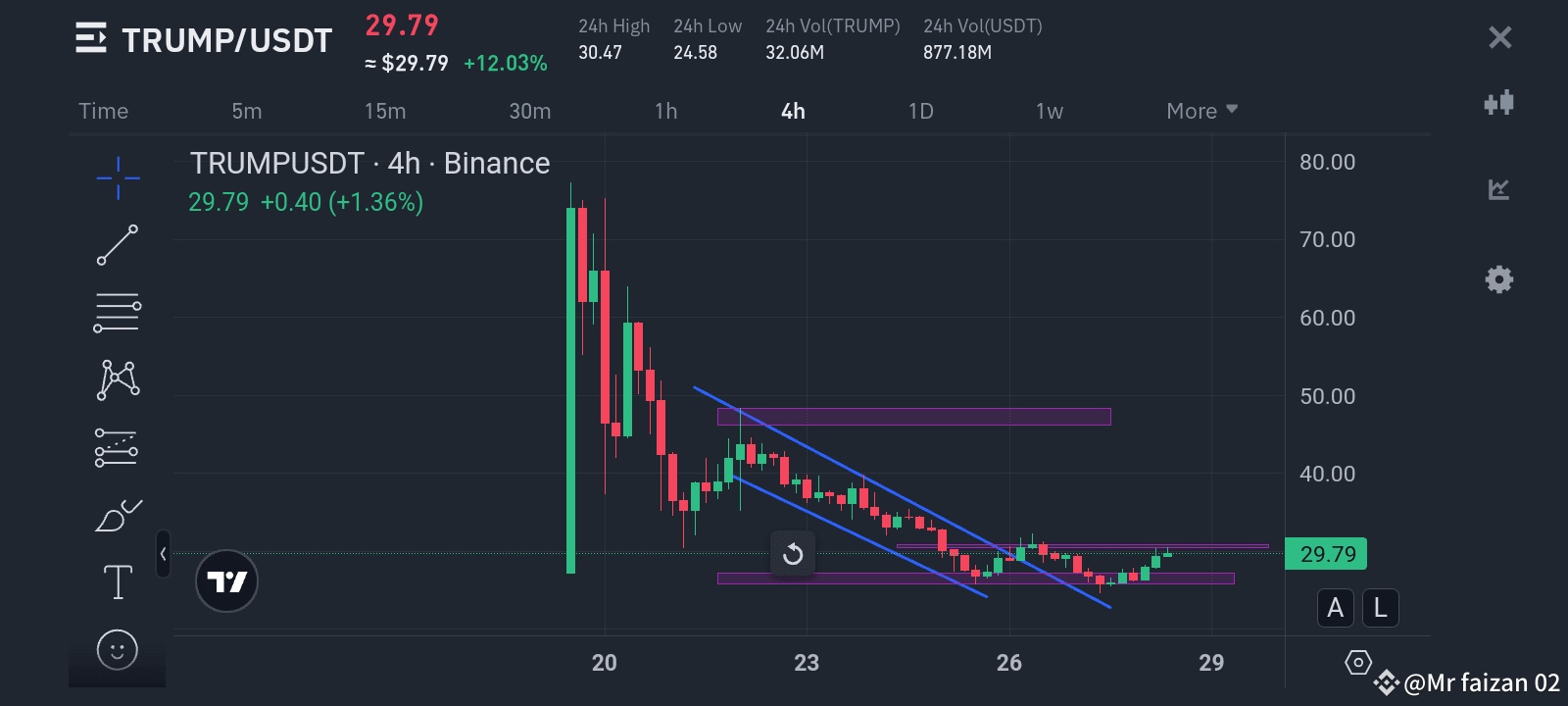Select the Time chart view
This screenshot has width=1568, height=706.
click(x=104, y=111)
